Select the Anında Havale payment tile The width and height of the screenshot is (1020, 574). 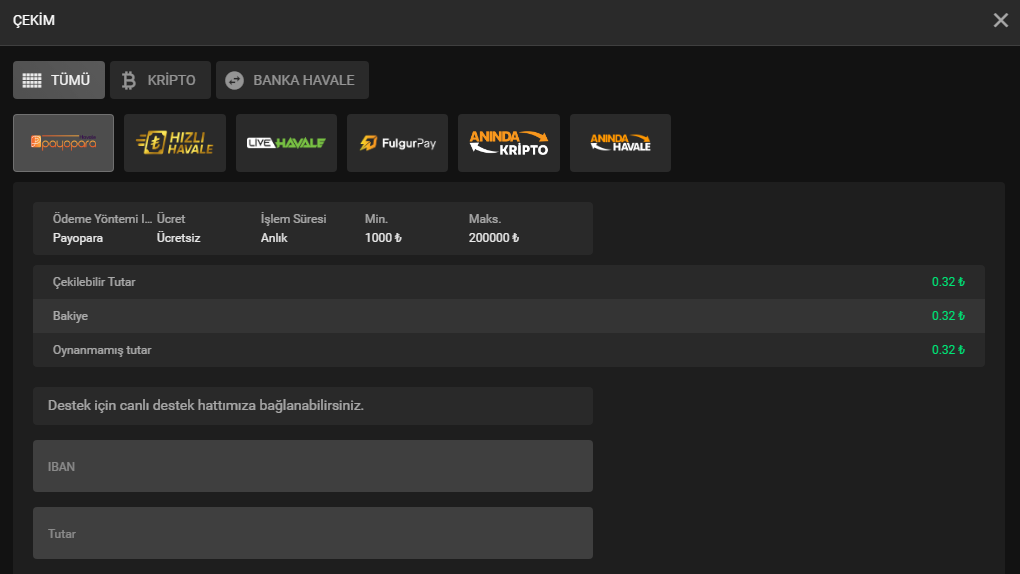click(620, 143)
